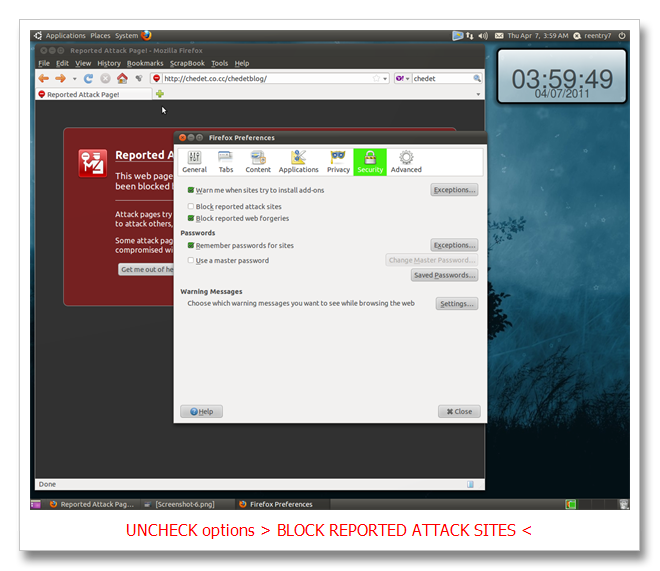The width and height of the screenshot is (660, 571).
Task: Click the Forward arrow in Firefox toolbar
Action: pyautogui.click(x=60, y=78)
